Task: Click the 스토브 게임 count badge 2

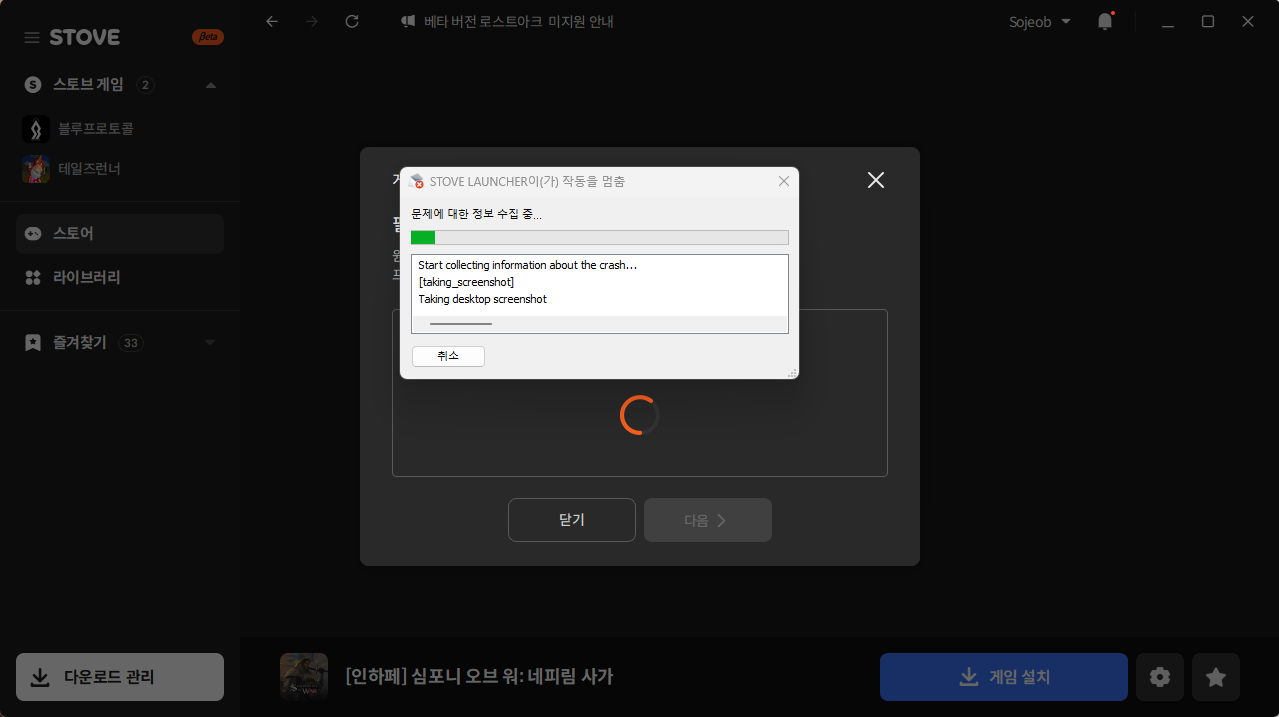Action: [x=146, y=85]
